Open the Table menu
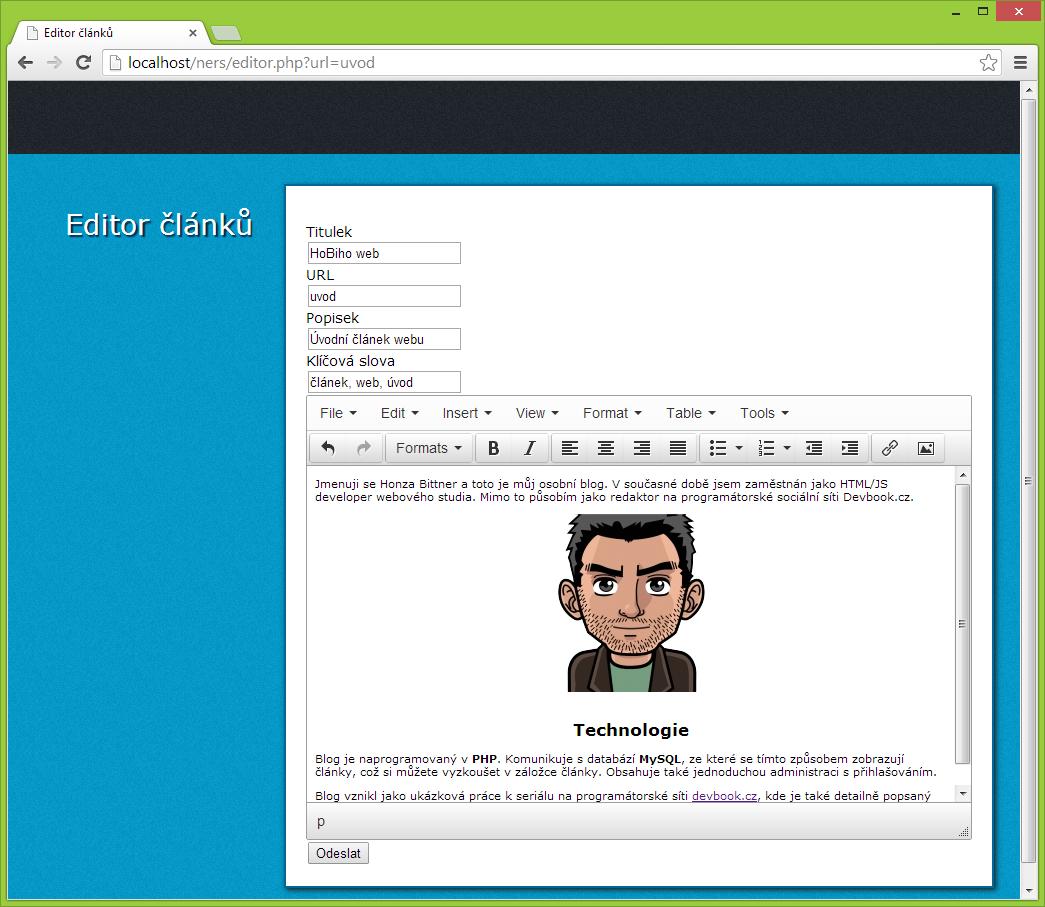The image size is (1045, 907). tap(691, 413)
